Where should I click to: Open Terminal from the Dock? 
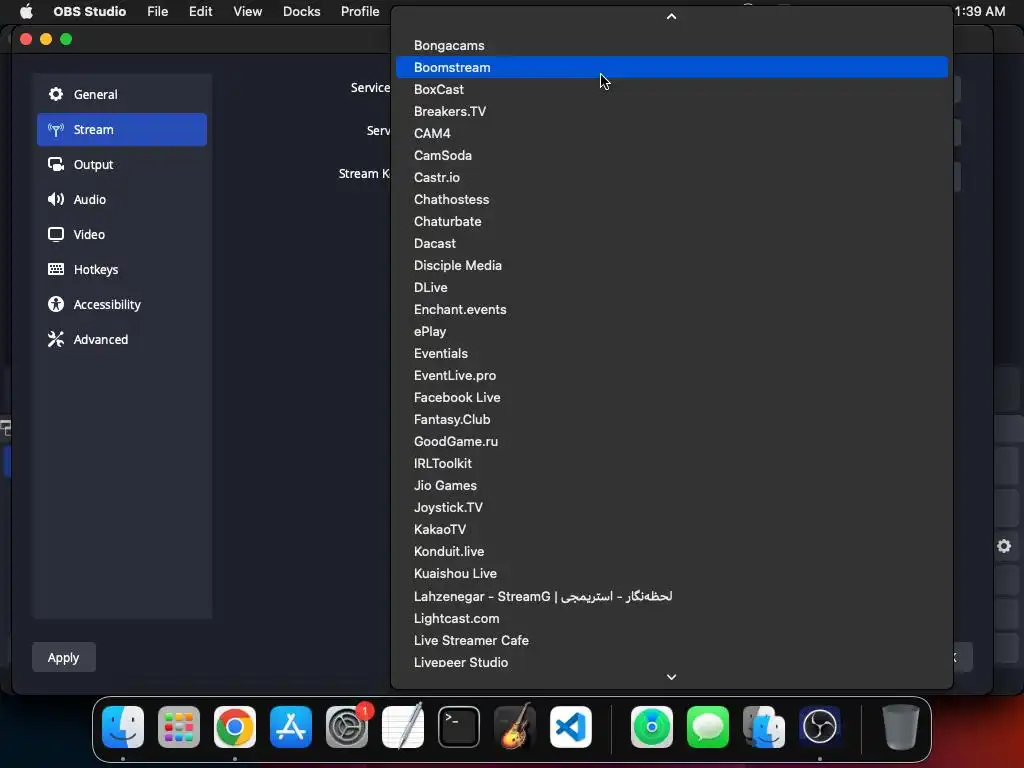click(x=458, y=726)
